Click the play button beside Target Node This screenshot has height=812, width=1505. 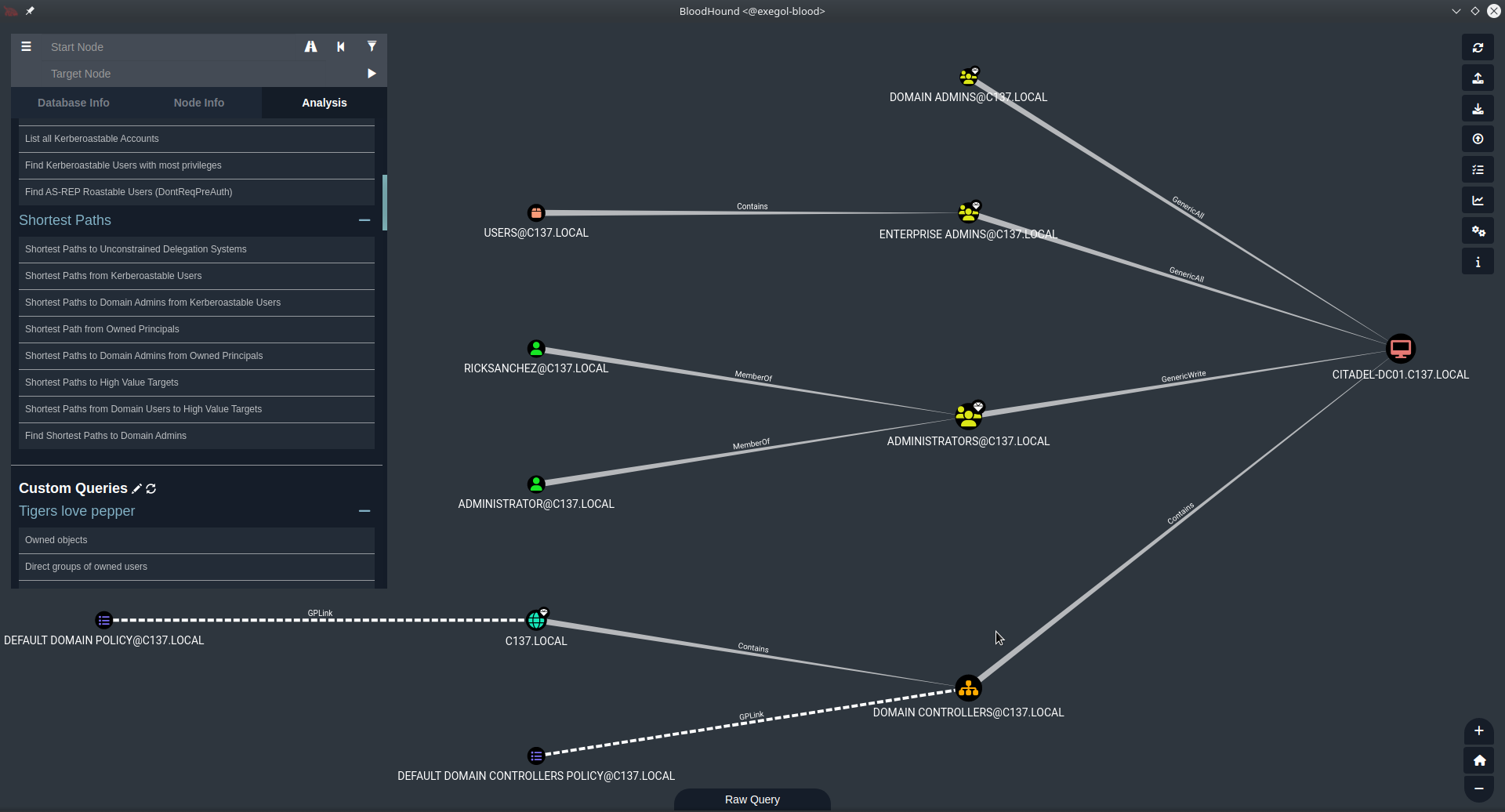coord(372,74)
